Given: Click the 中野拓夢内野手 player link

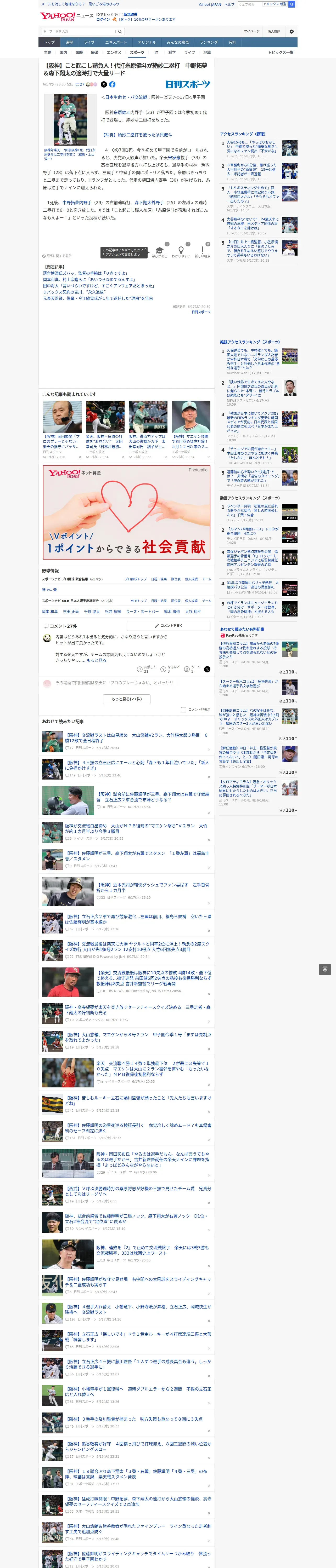Looking at the screenshot, I should point(77,203).
